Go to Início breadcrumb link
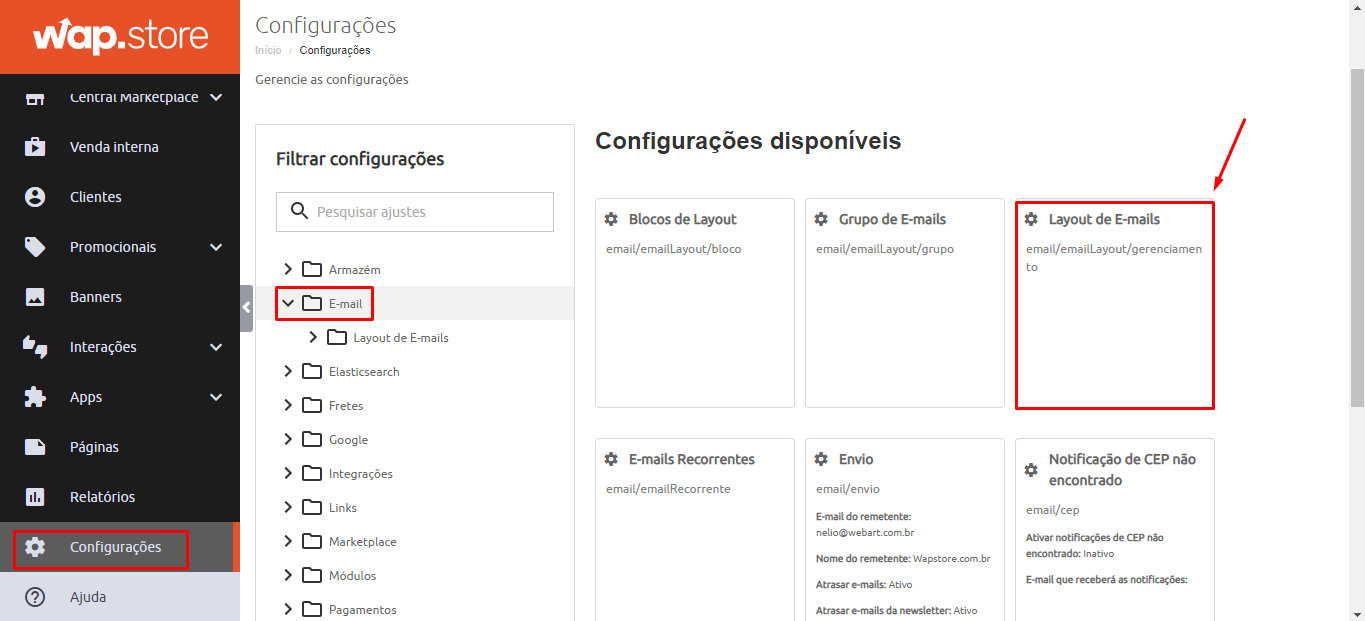The image size is (1365, 621). coord(268,50)
